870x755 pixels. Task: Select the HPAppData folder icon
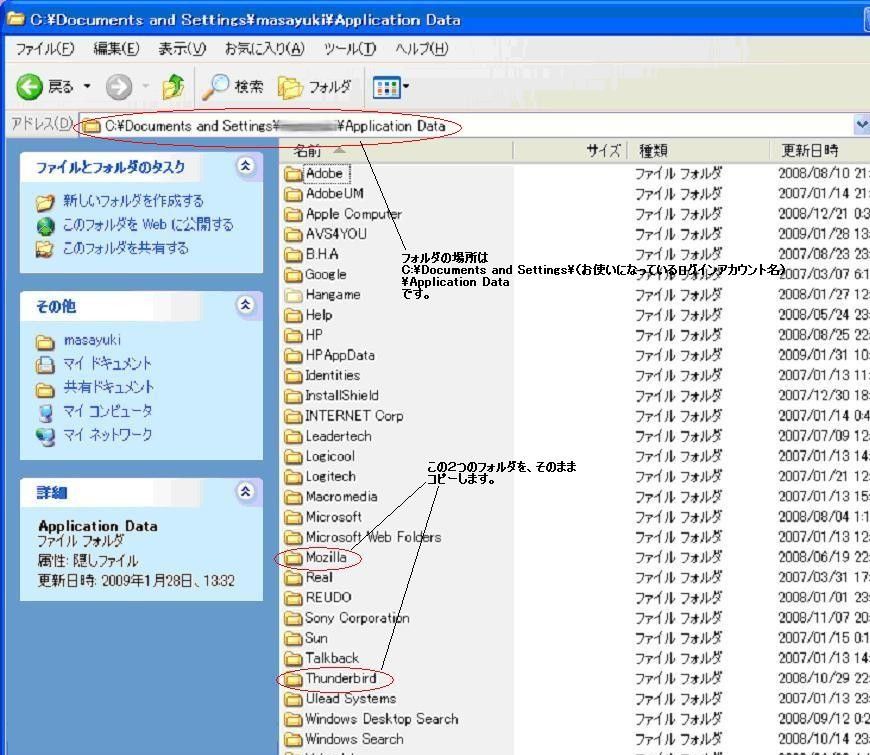[294, 356]
